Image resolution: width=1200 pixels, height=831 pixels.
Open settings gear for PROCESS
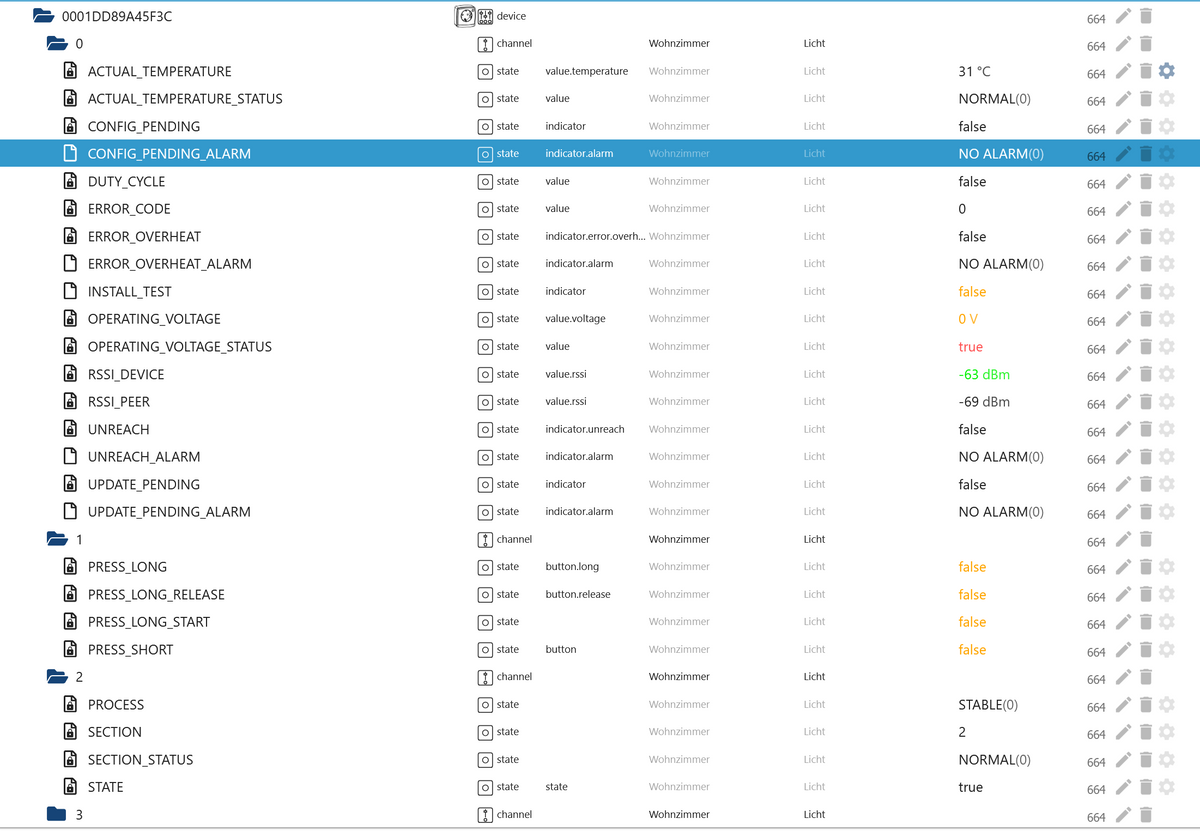pyautogui.click(x=1166, y=704)
